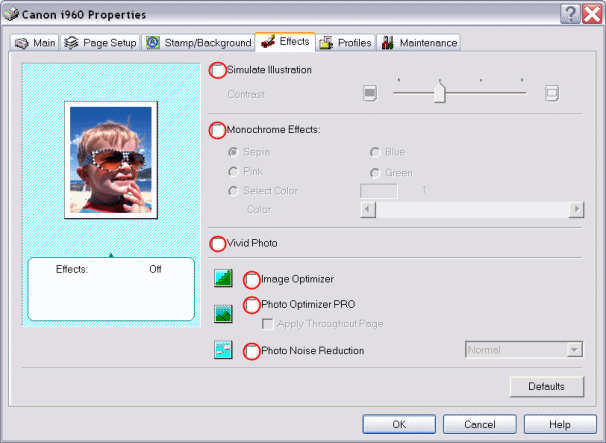Viewport: 606px width, 443px height.
Task: Pick the Select Color radio button
Action: point(233,191)
